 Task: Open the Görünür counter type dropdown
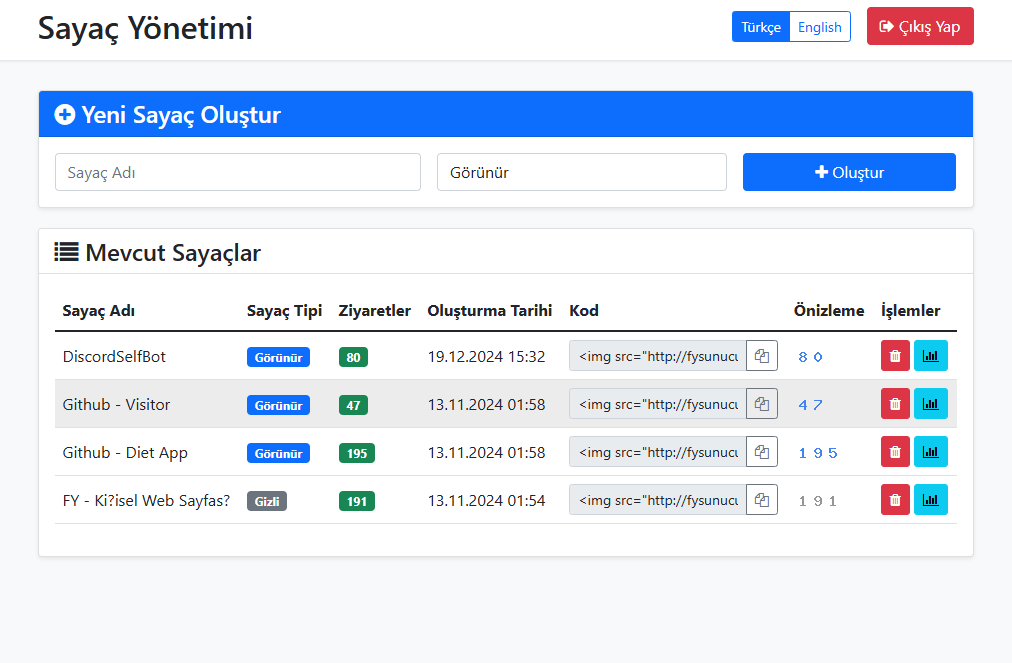tap(582, 172)
